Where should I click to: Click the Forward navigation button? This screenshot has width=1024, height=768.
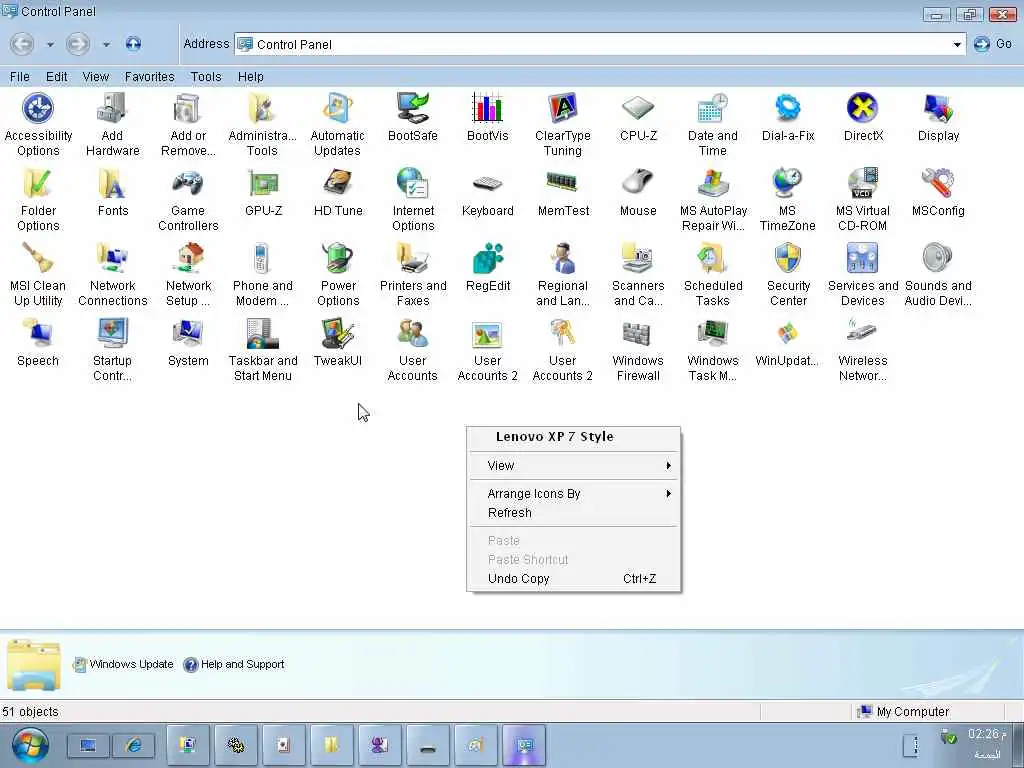pyautogui.click(x=78, y=44)
